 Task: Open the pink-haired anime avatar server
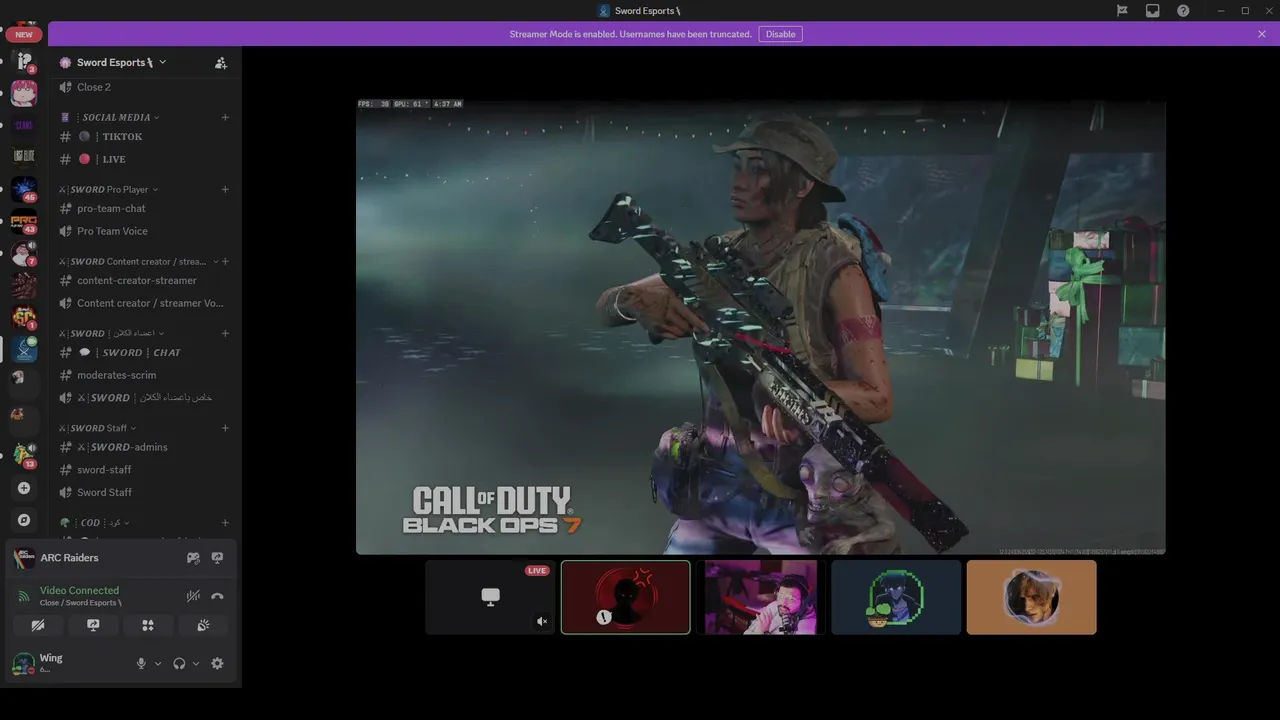tap(24, 93)
